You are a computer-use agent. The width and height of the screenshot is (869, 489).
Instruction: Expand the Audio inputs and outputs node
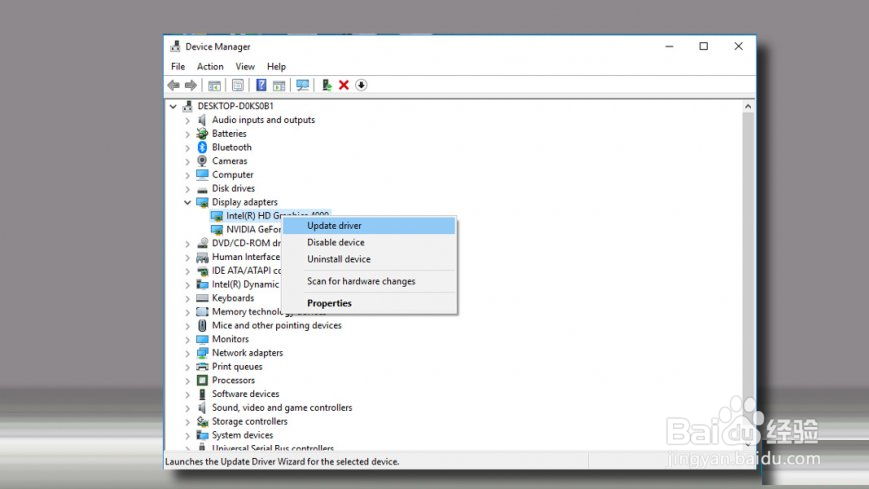(x=187, y=120)
